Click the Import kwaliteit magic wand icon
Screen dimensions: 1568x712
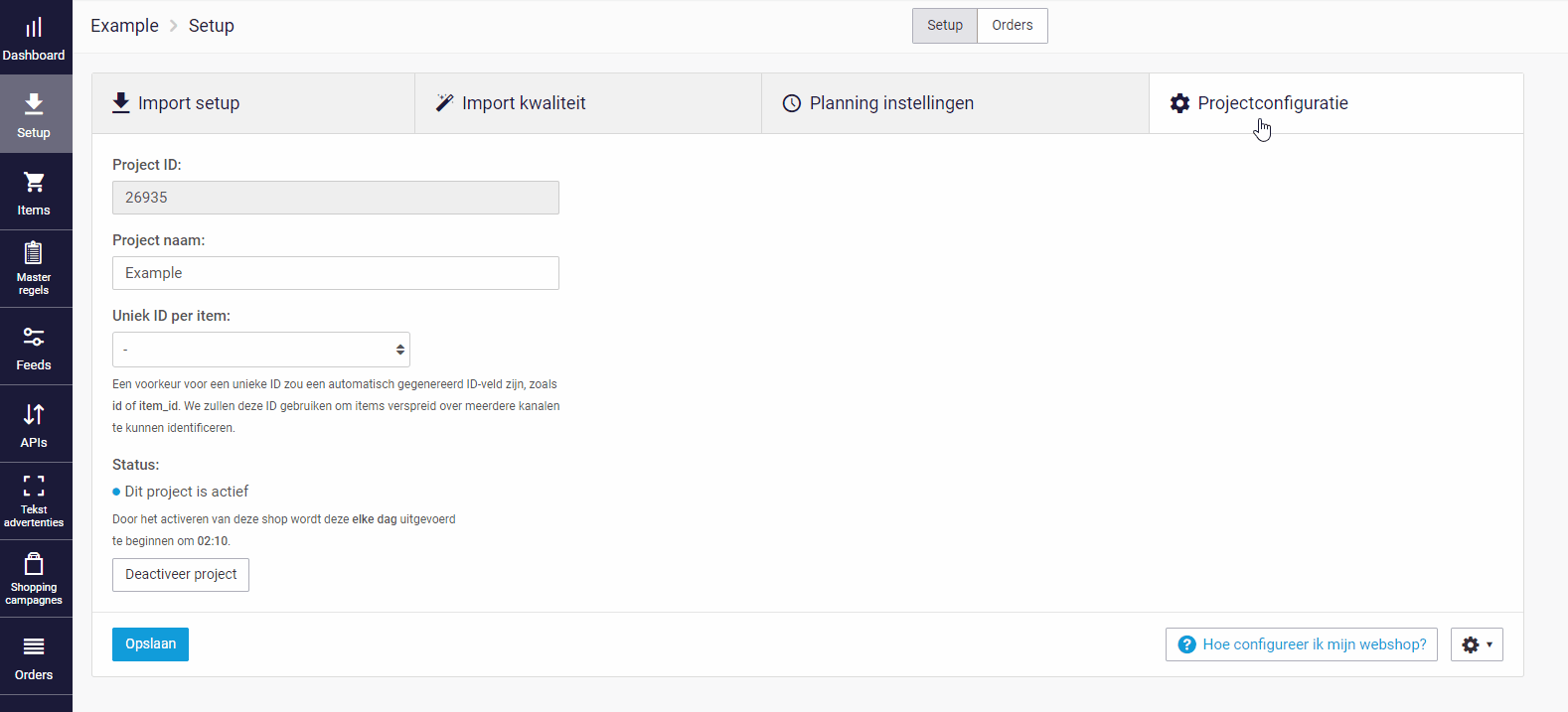pyautogui.click(x=444, y=103)
